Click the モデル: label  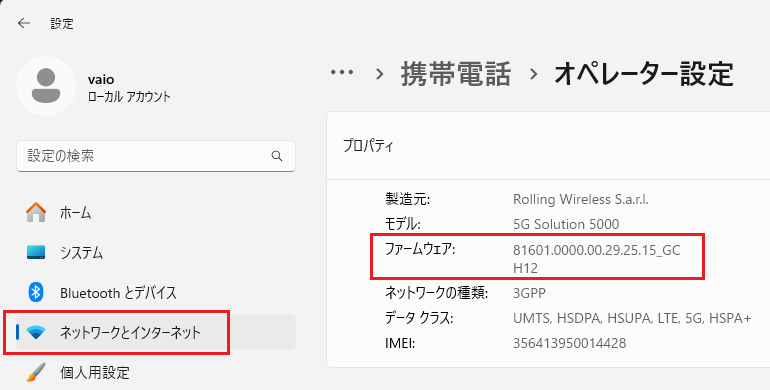point(403,224)
